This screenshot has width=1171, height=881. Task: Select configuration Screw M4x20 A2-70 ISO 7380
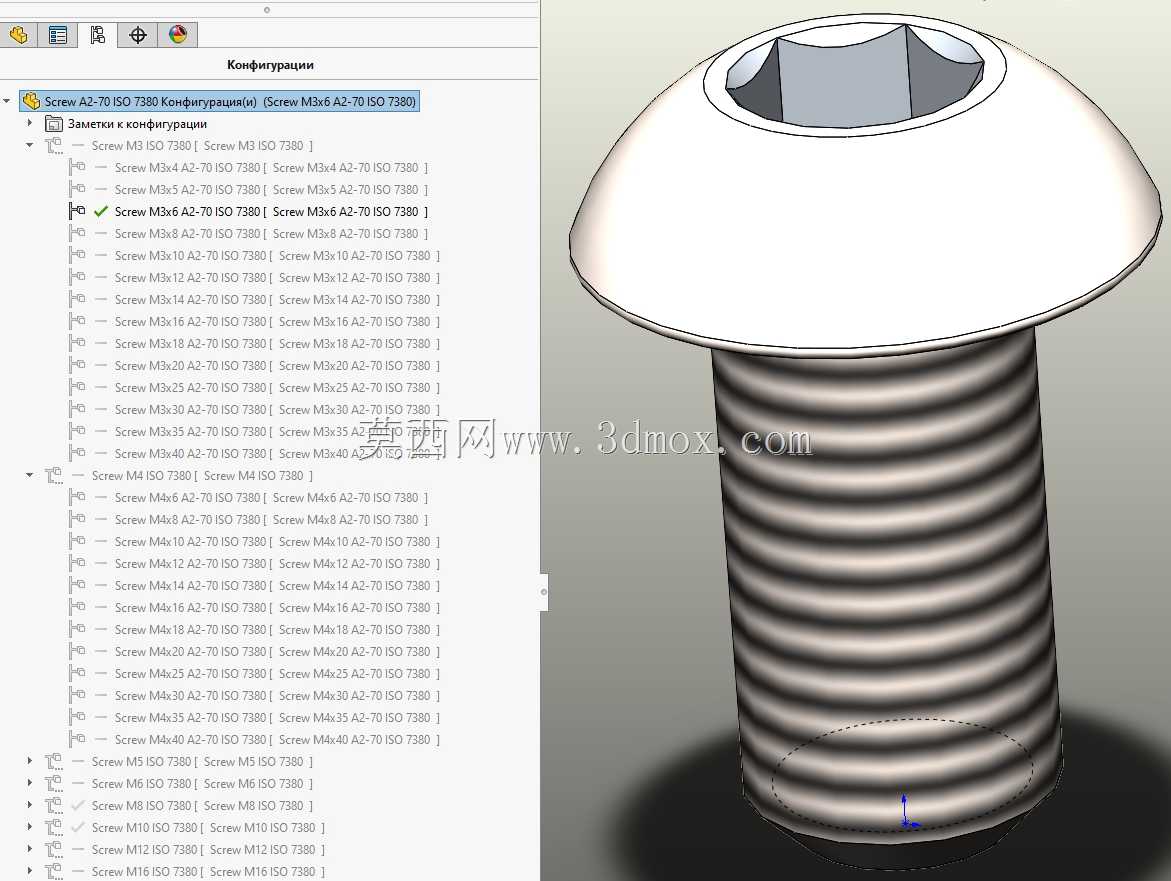pos(277,652)
